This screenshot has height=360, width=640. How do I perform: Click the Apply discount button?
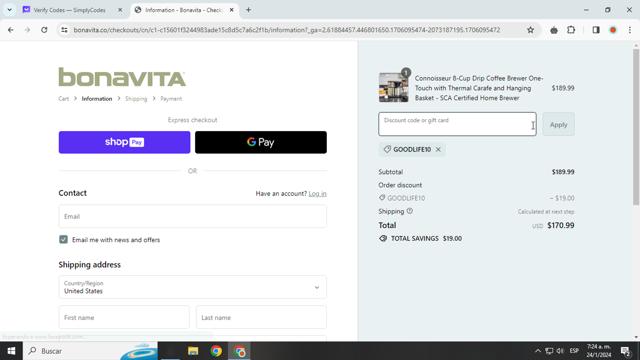(x=558, y=124)
